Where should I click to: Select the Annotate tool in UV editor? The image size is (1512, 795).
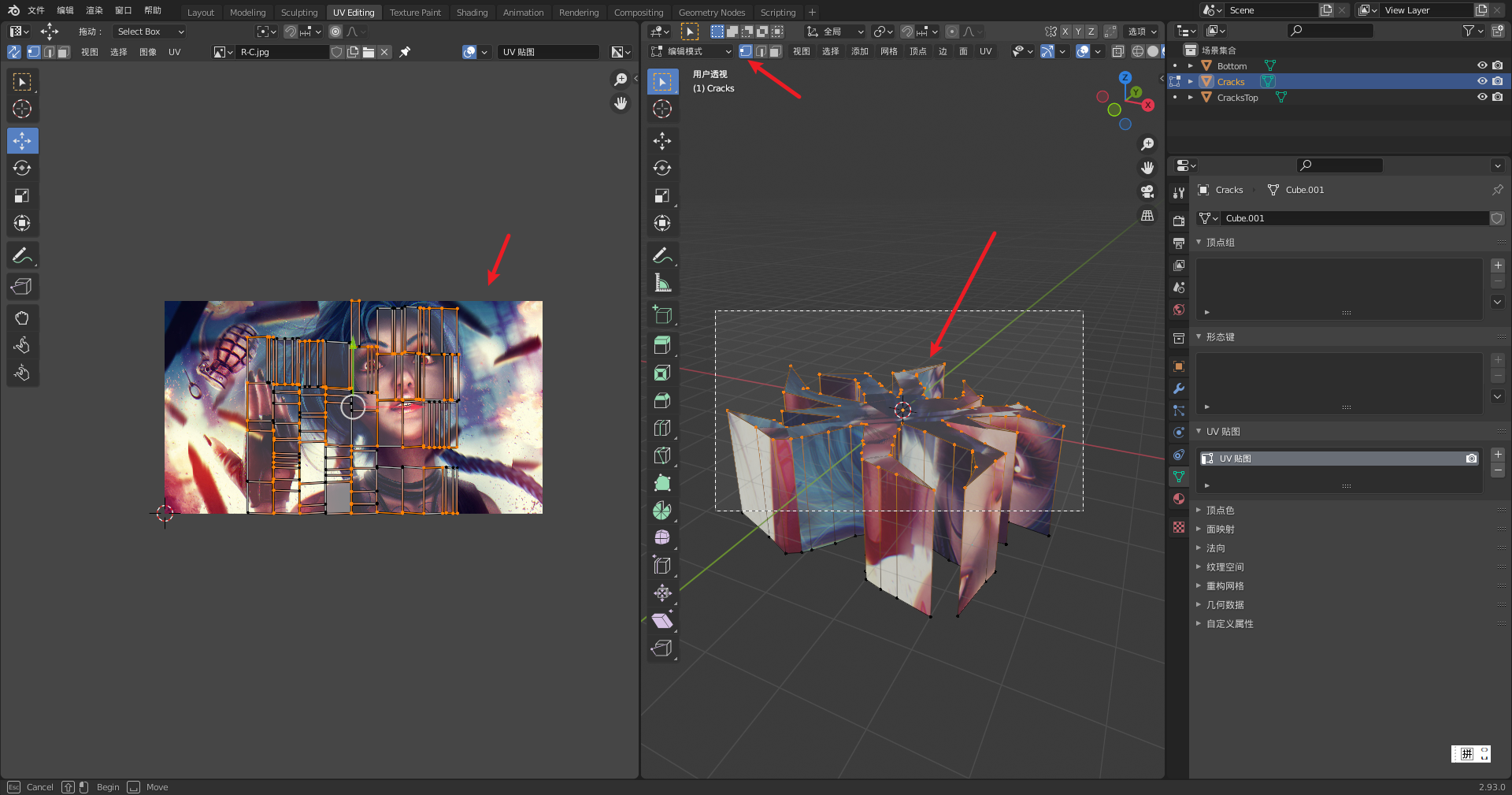pos(22,255)
